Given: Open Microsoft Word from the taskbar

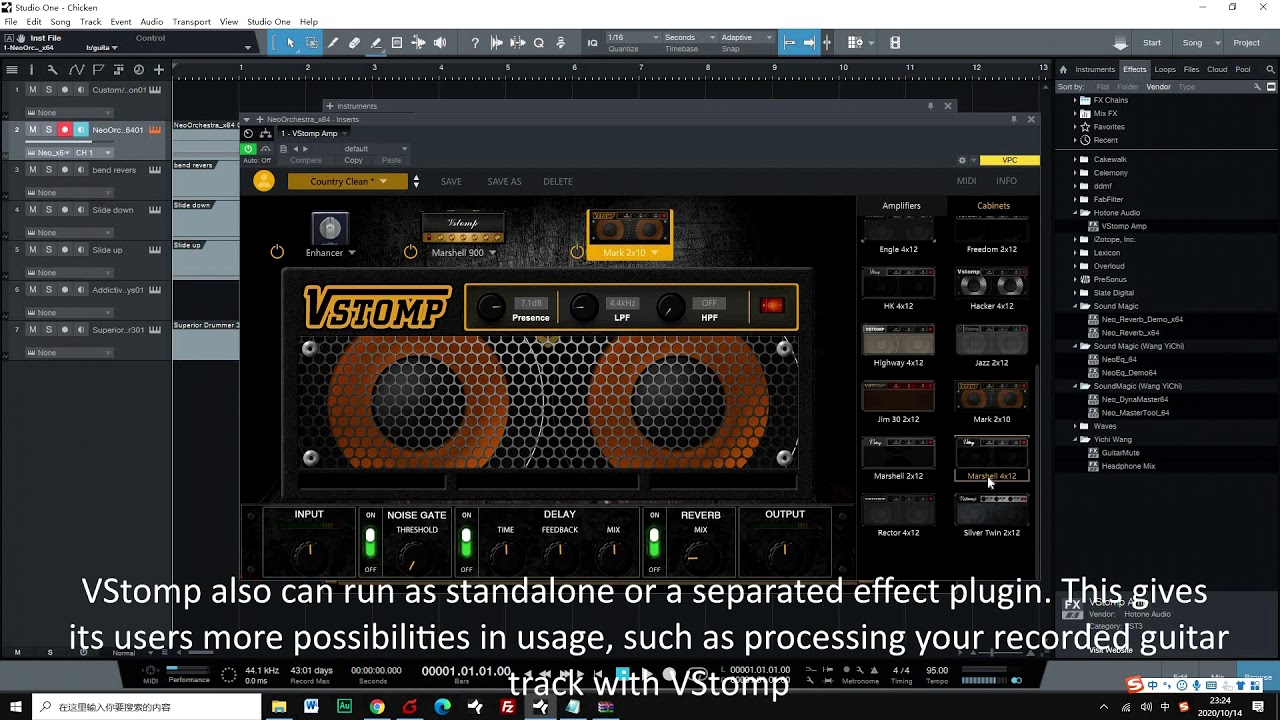Looking at the screenshot, I should tap(311, 707).
